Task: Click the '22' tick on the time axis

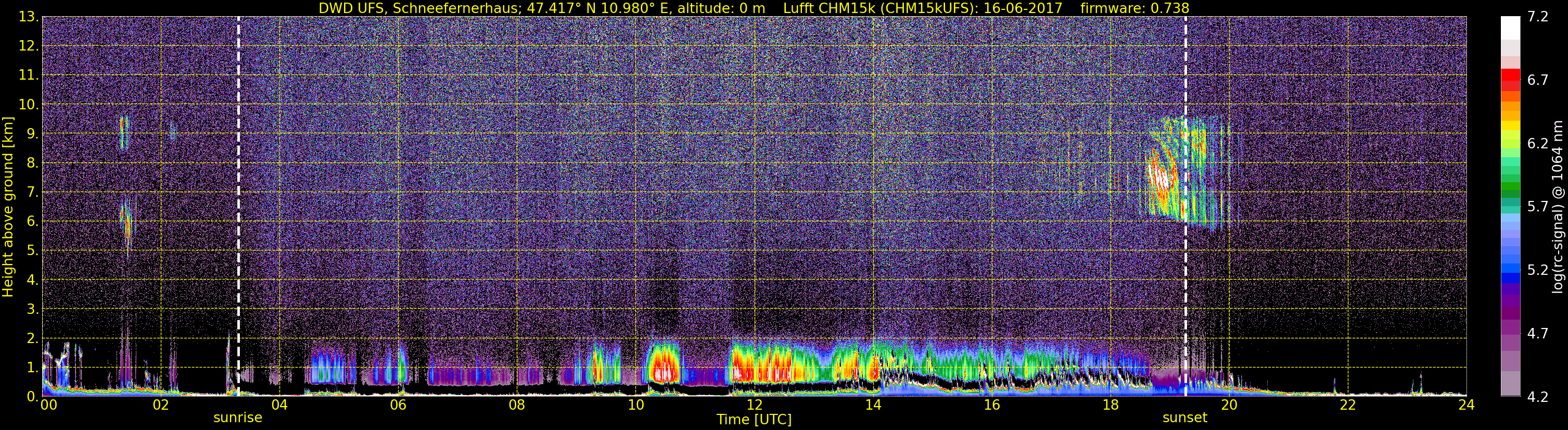Action: pos(1348,406)
